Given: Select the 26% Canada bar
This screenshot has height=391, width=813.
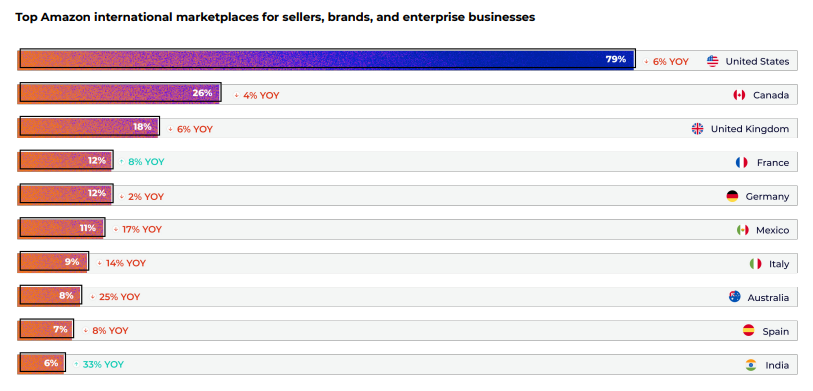Looking at the screenshot, I should 120,93.
